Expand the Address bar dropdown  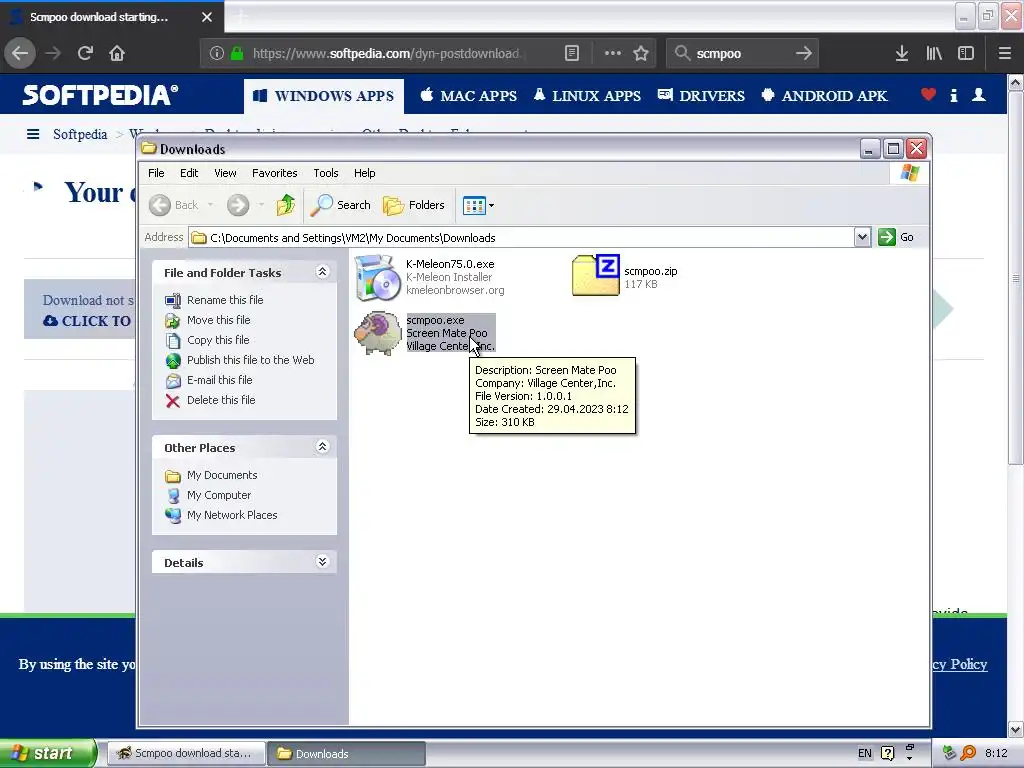[x=862, y=237]
